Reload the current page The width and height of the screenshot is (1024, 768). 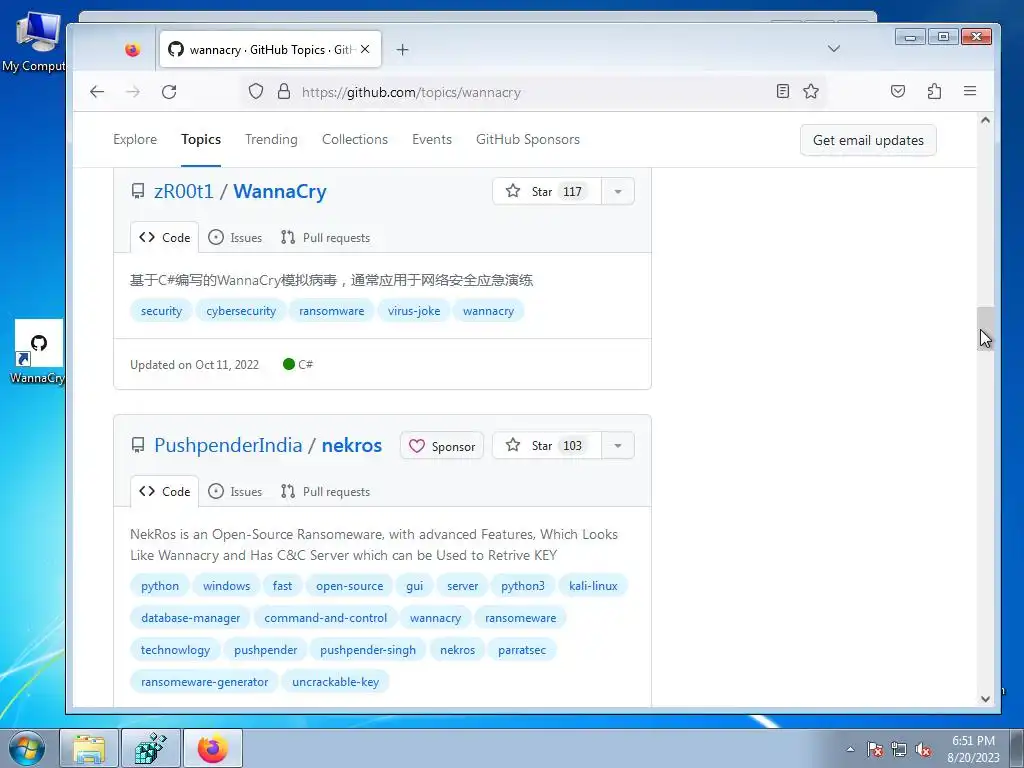click(169, 92)
